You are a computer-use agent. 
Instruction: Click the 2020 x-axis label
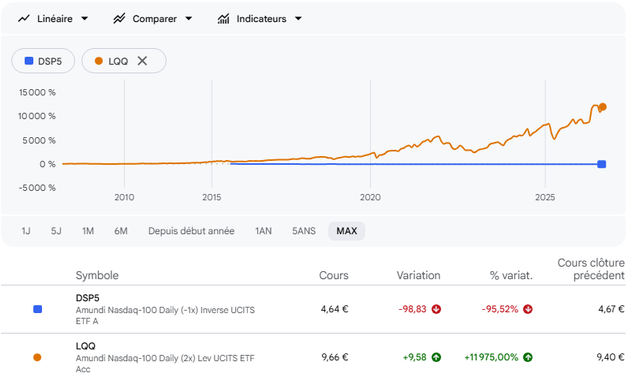click(x=370, y=197)
